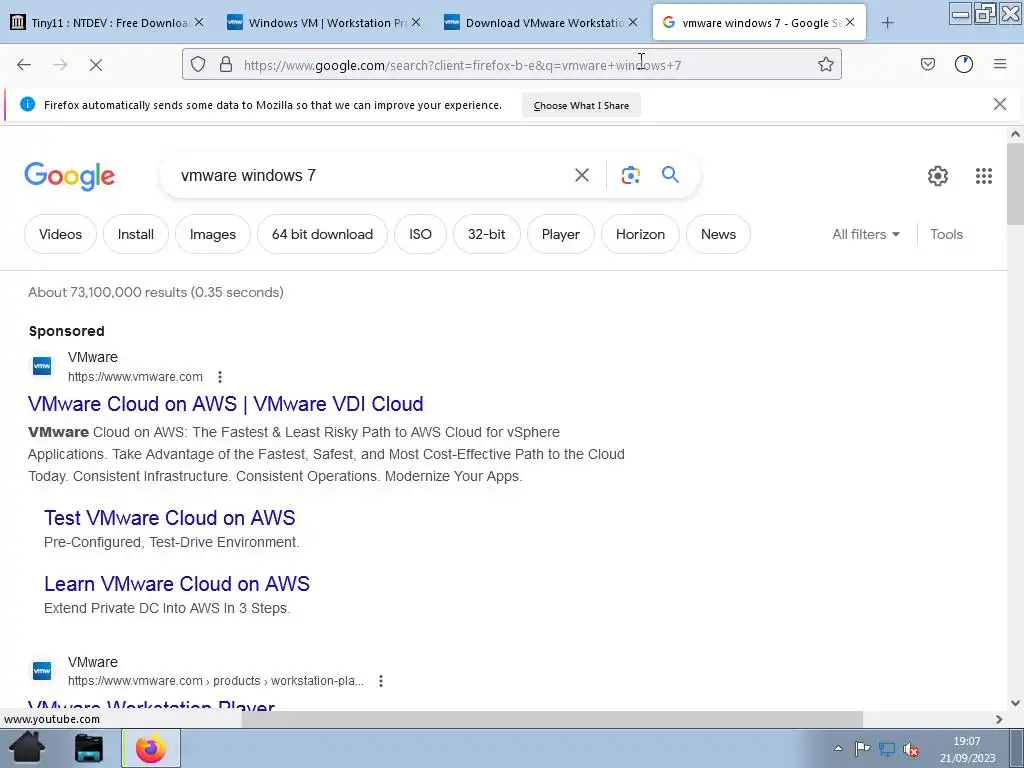Screen dimensions: 1024x768
Task: Open a new tab with plus
Action: 888,23
